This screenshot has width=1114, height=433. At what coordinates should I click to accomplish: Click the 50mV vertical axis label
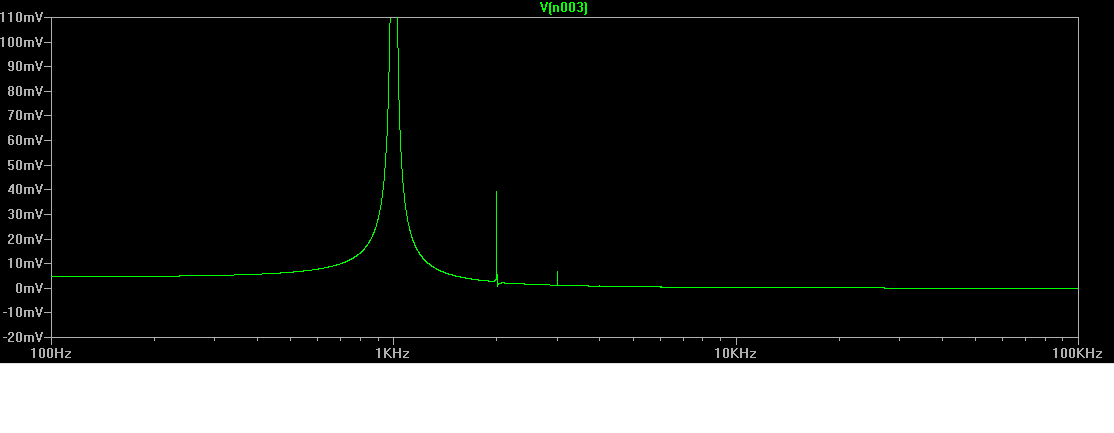pos(26,165)
